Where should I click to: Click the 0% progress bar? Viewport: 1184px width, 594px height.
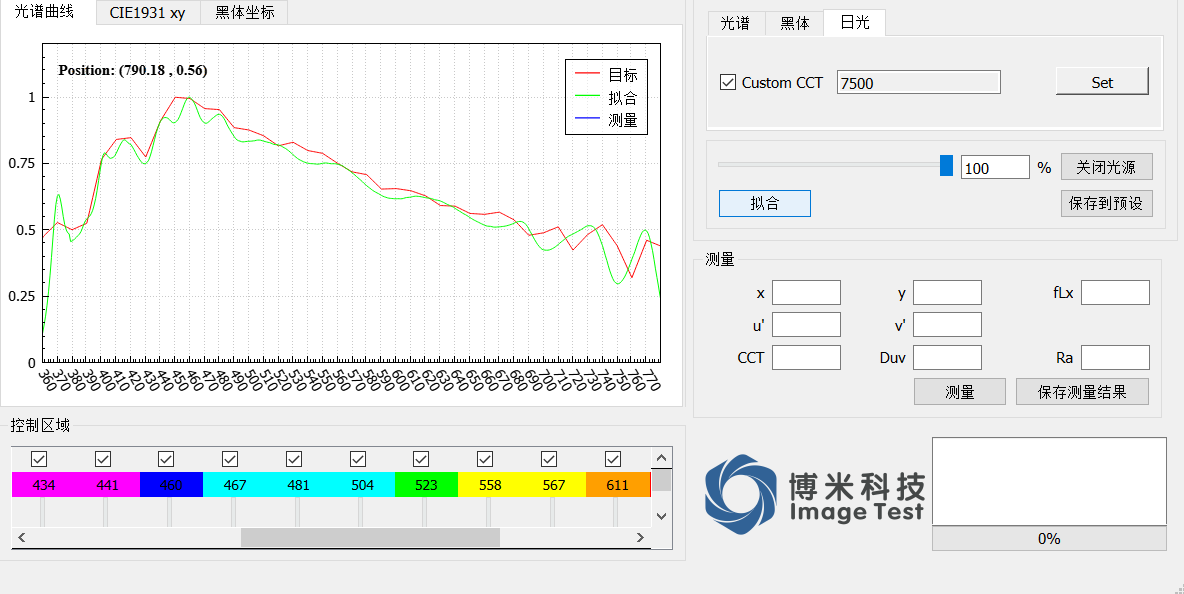pyautogui.click(x=1049, y=538)
